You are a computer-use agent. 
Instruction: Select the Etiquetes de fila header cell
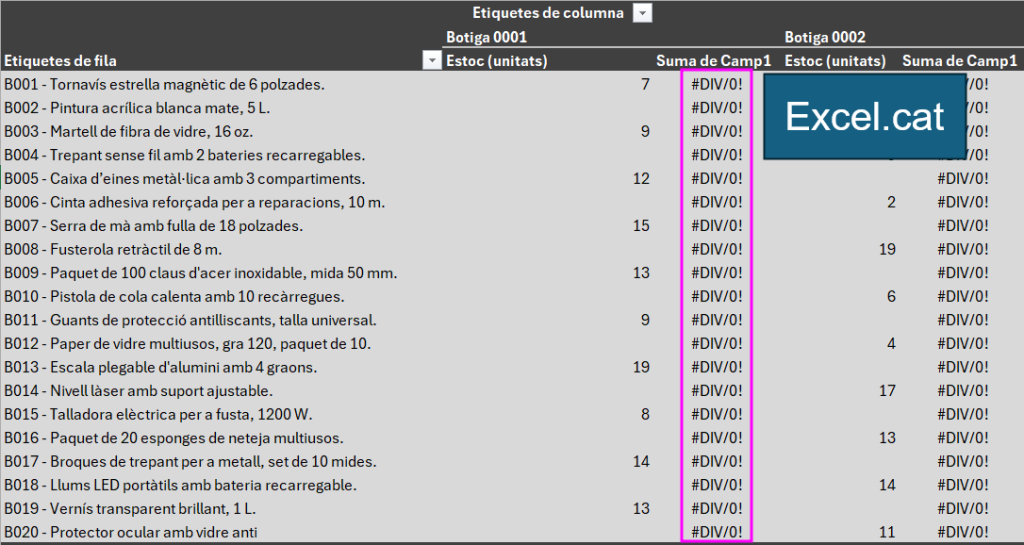coord(61,61)
